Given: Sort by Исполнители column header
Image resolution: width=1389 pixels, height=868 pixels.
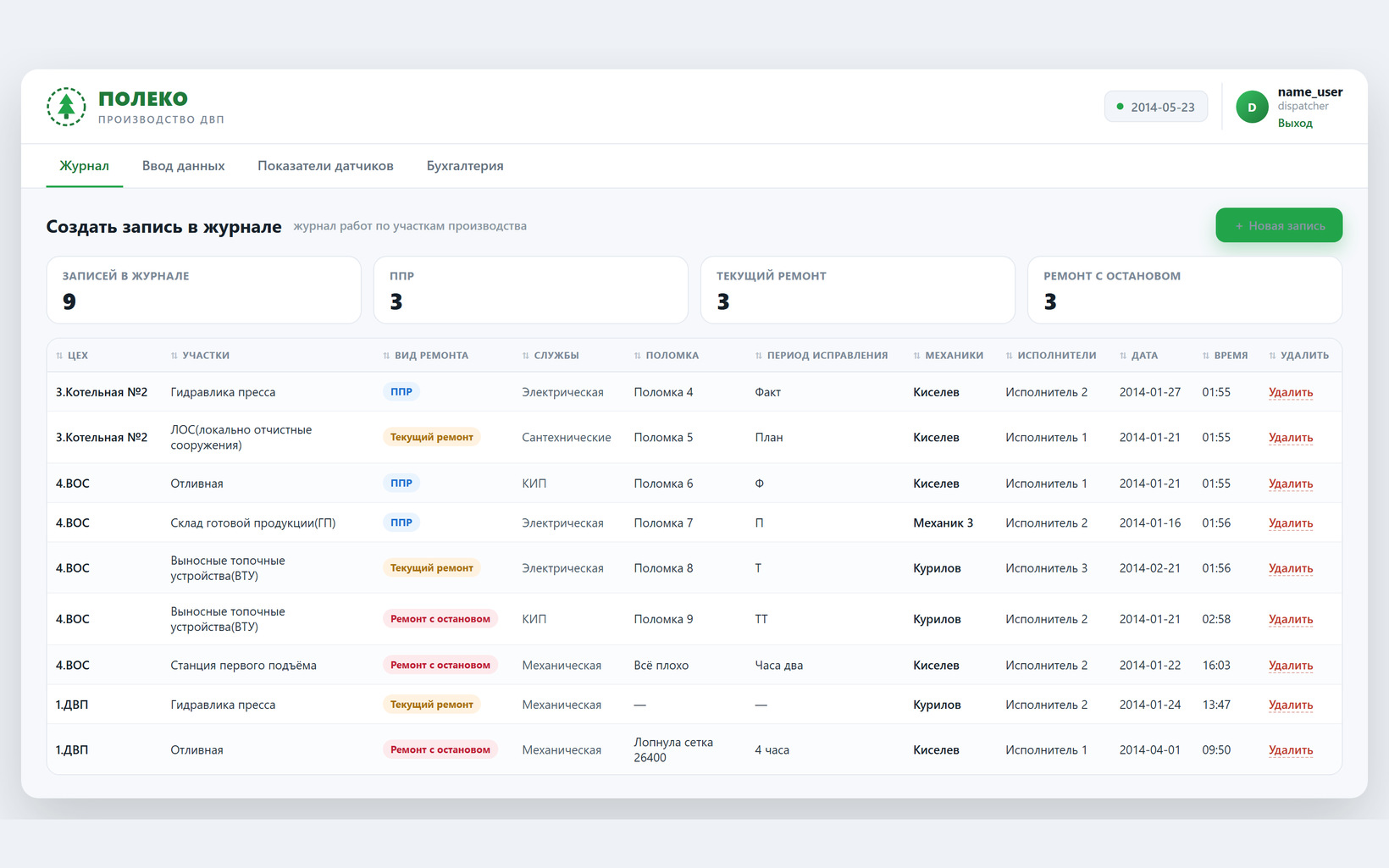Looking at the screenshot, I should 1051,356.
